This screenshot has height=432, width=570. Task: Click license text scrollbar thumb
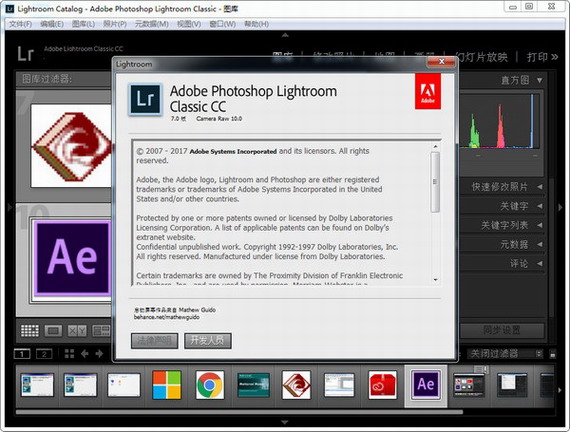435,182
